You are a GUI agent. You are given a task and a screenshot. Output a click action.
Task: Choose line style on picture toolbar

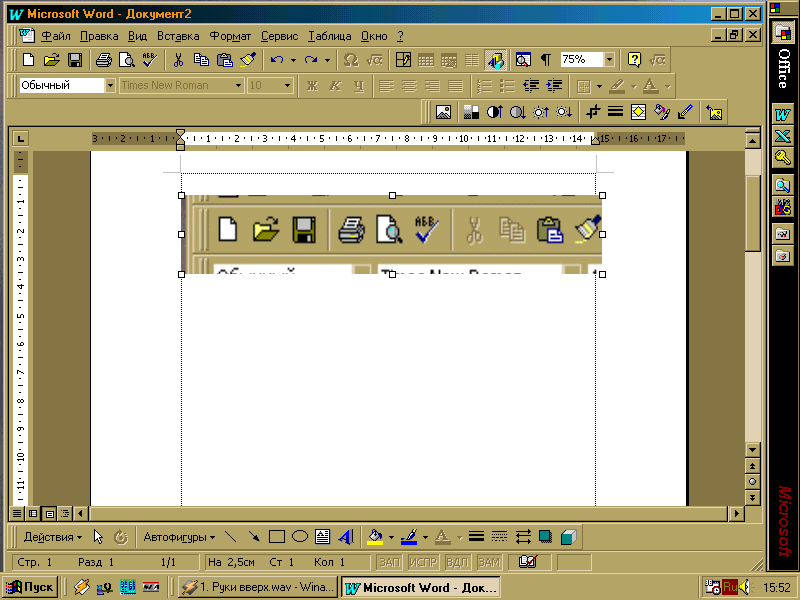615,112
